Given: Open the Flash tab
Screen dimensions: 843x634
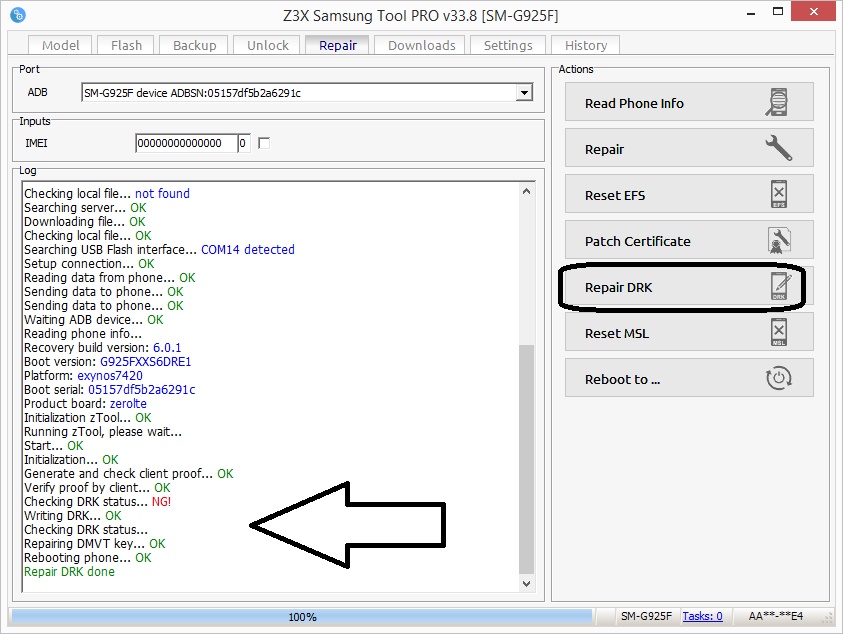Looking at the screenshot, I should [x=126, y=45].
